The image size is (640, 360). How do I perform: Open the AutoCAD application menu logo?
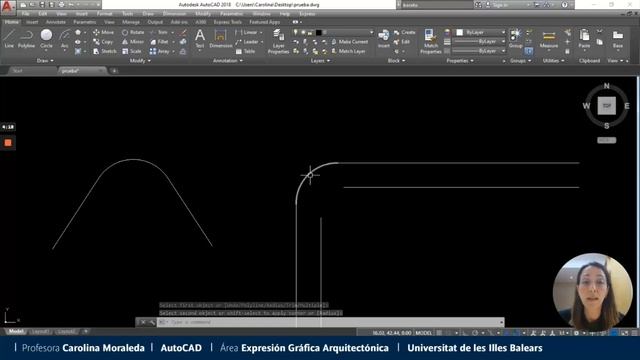(x=8, y=6)
